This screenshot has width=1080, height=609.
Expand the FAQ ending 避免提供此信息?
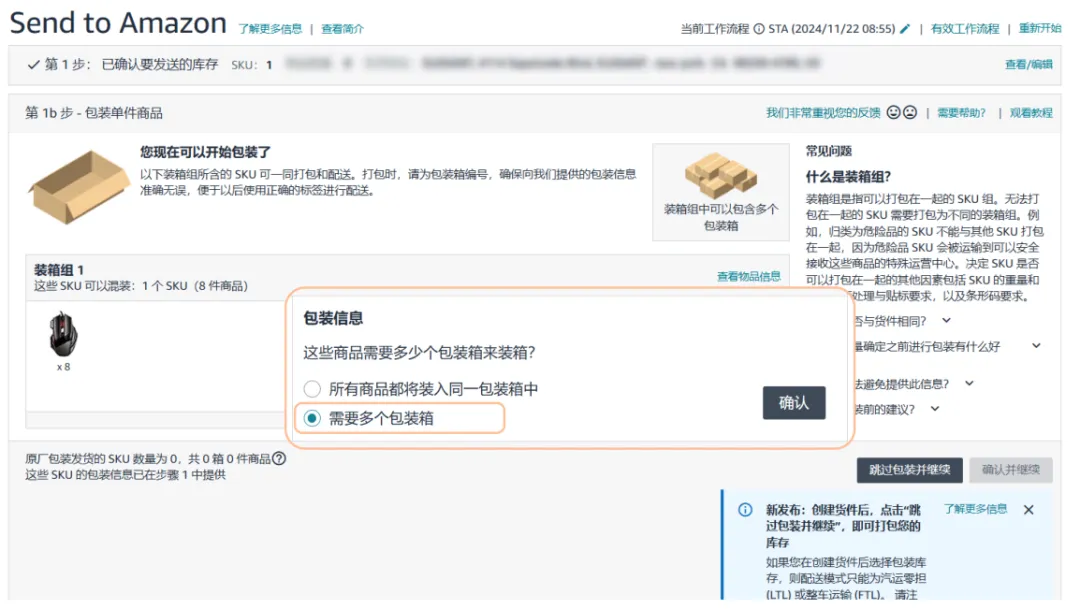tap(969, 383)
